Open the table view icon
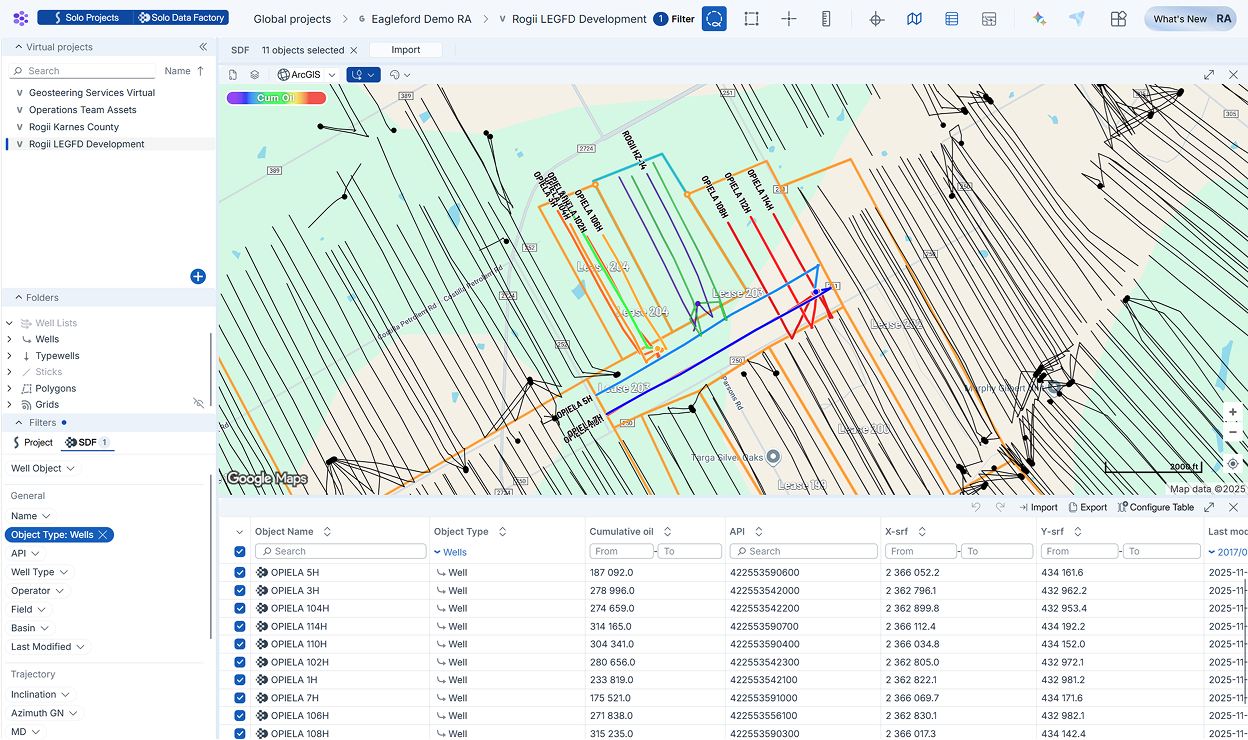Image resolution: width=1248 pixels, height=740 pixels. click(951, 19)
